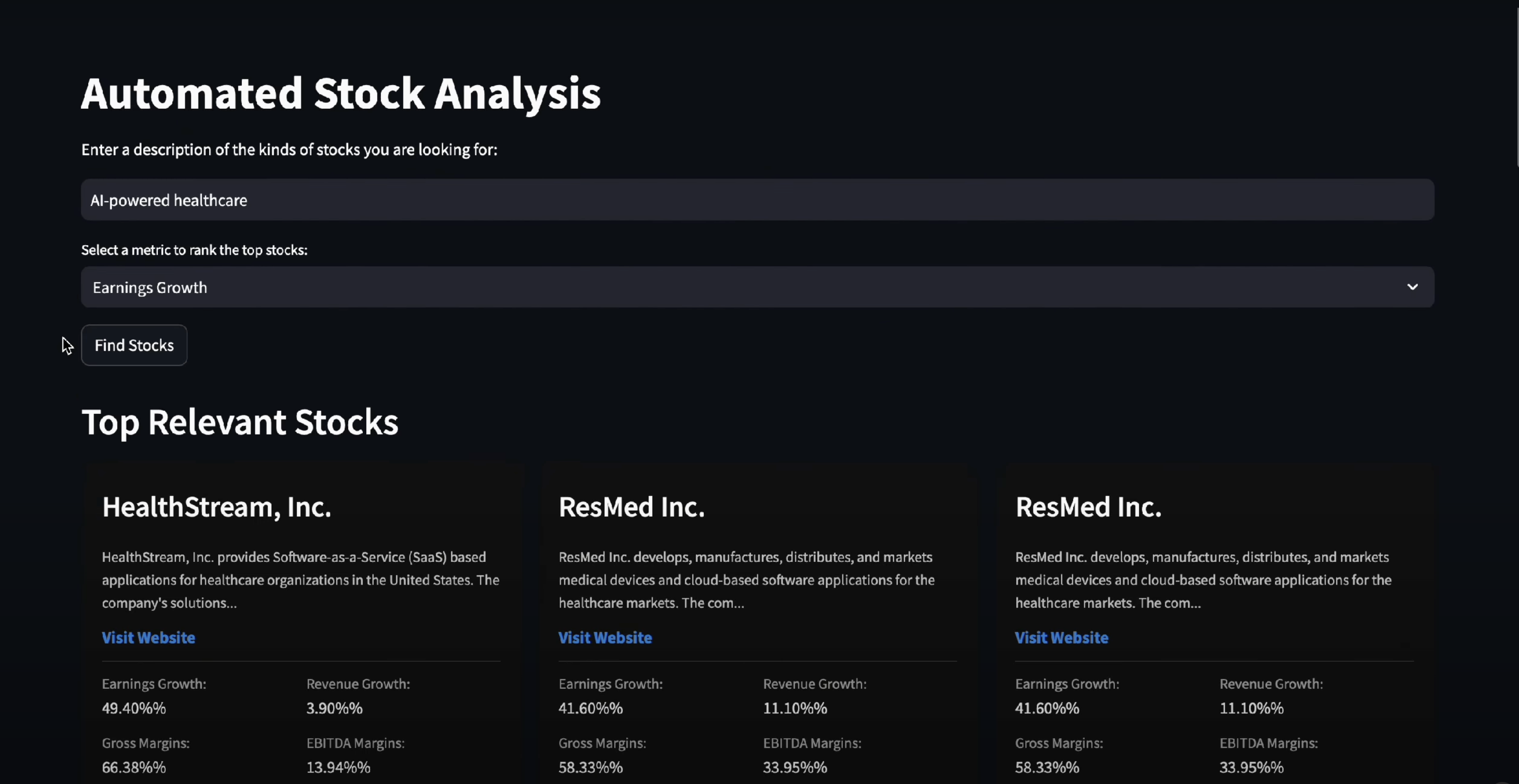Click HealthStream 'EBITDA Margins:' label
The width and height of the screenshot is (1519, 784).
click(x=355, y=743)
